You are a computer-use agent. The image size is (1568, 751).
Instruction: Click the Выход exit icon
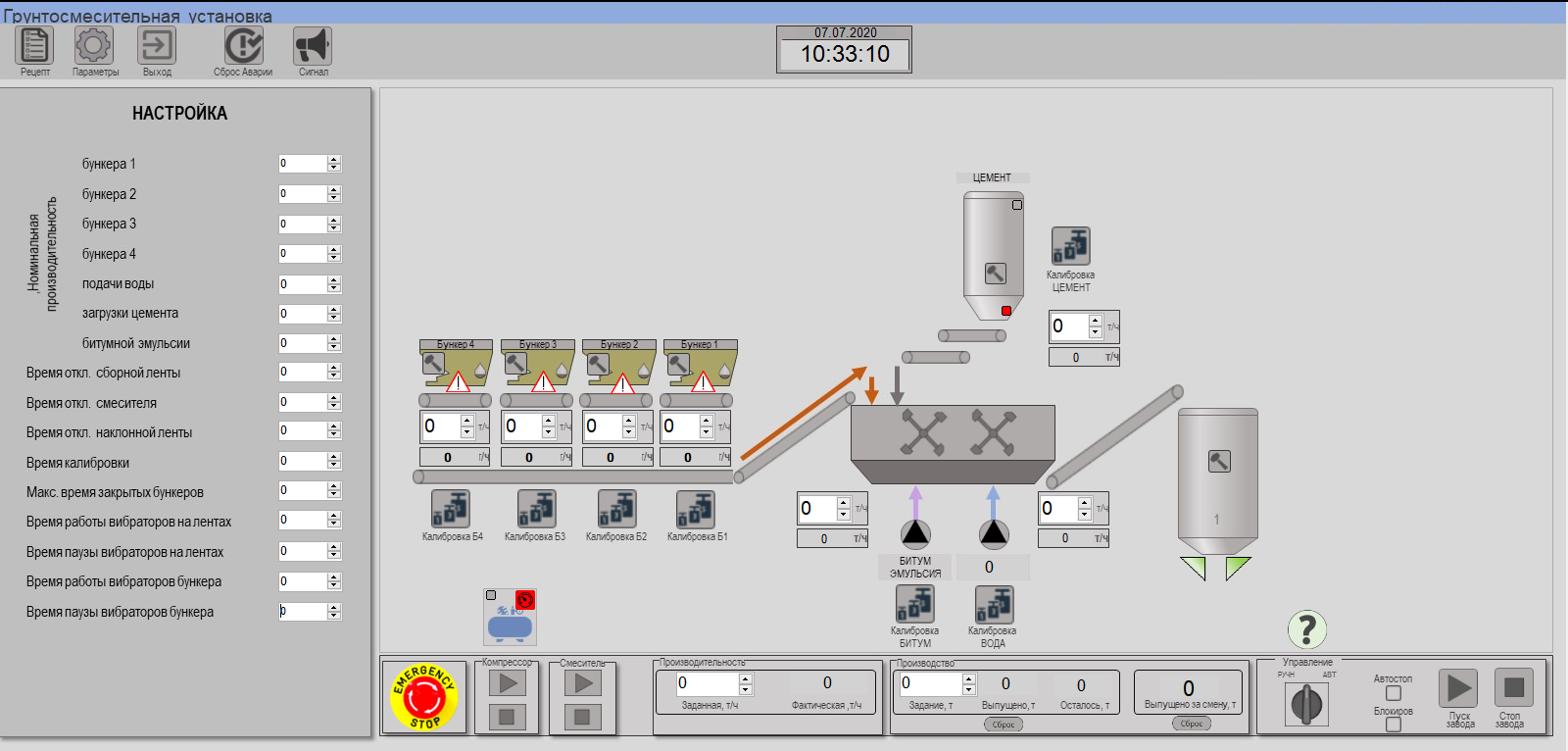(157, 46)
